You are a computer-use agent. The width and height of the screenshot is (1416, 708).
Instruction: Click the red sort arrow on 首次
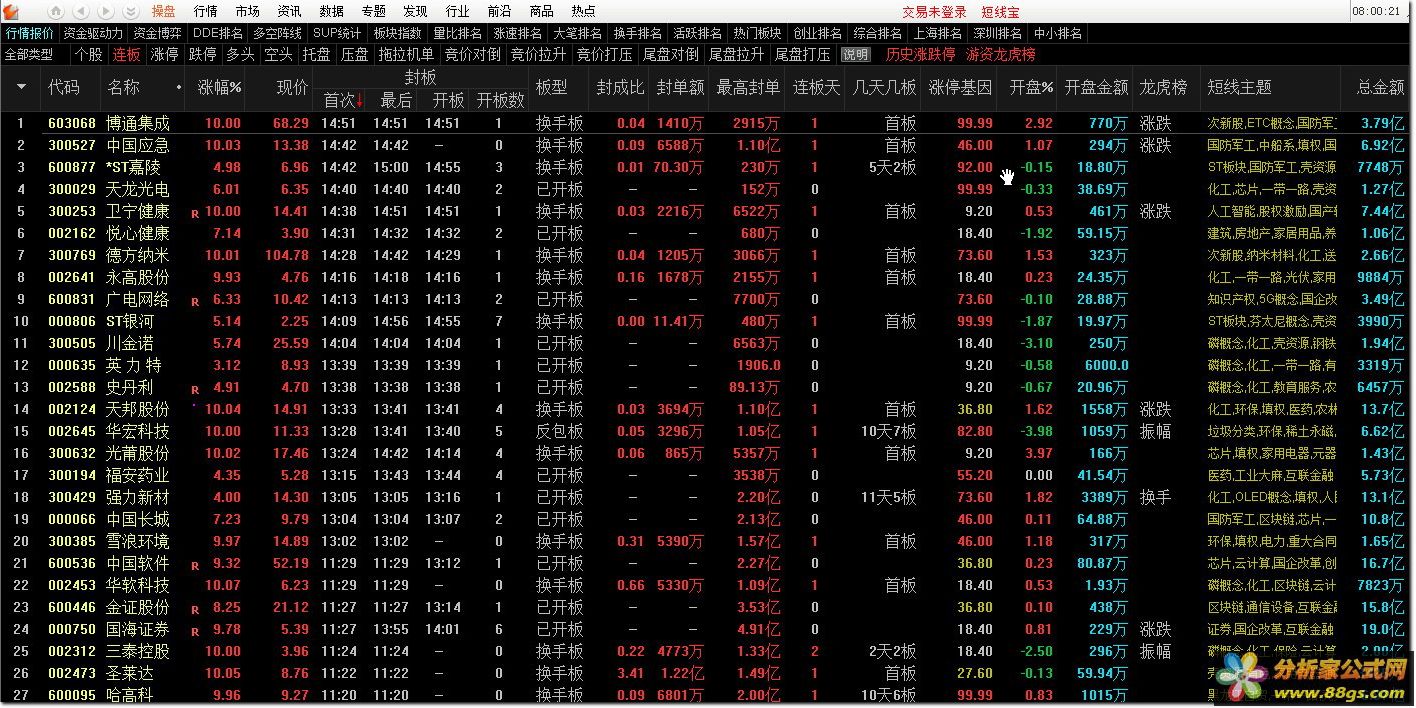(360, 100)
